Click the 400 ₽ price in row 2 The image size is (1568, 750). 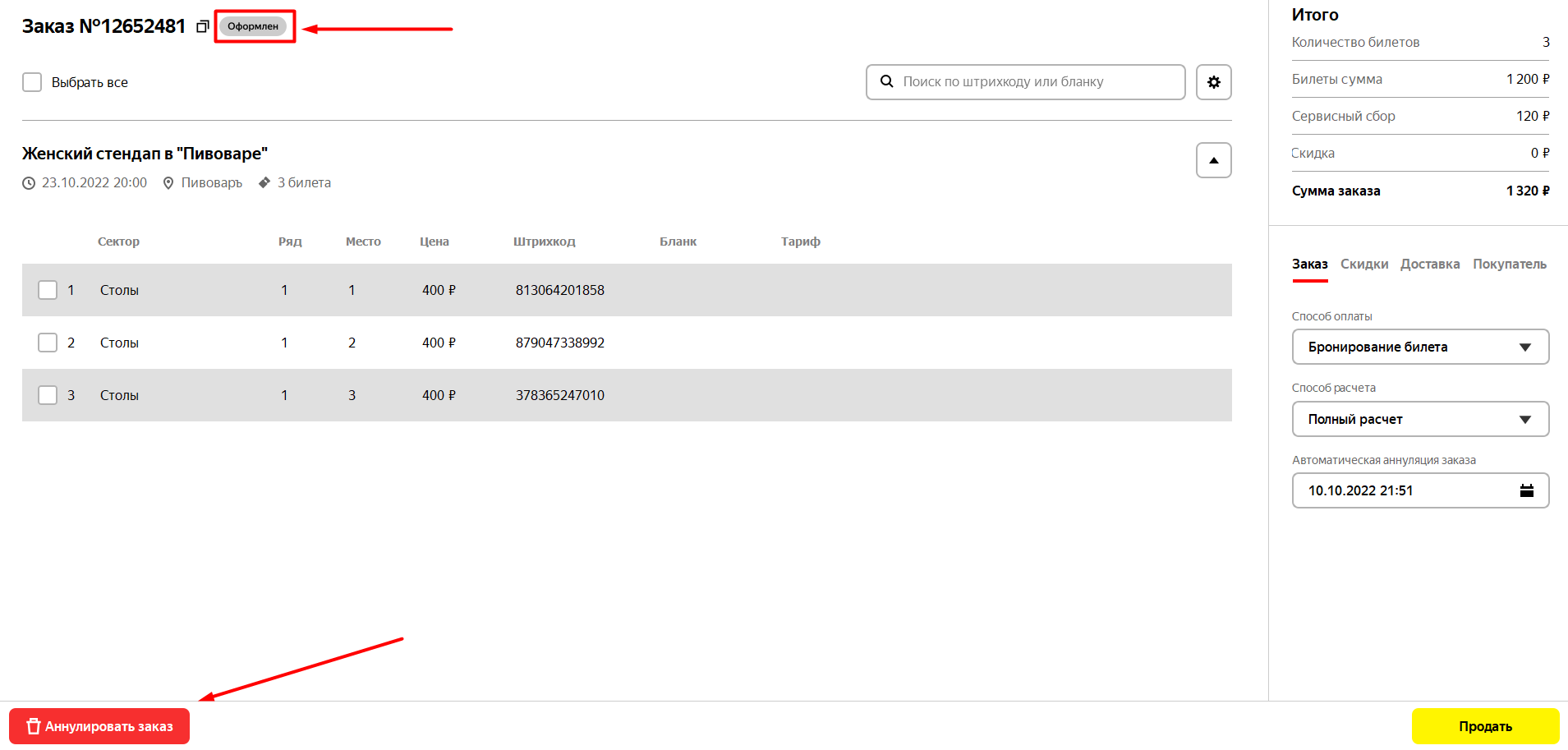(439, 343)
